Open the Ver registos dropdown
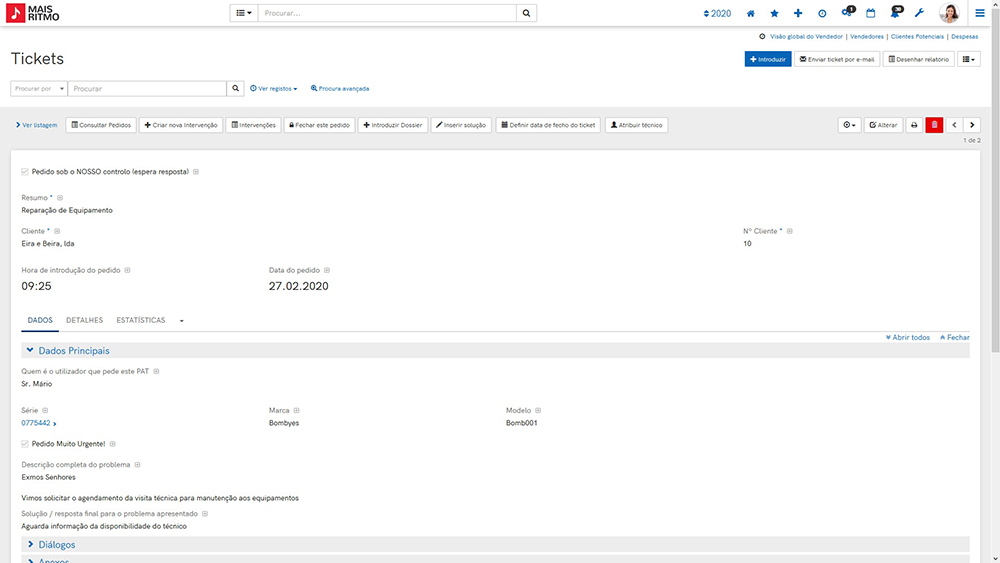1000x563 pixels. point(274,89)
